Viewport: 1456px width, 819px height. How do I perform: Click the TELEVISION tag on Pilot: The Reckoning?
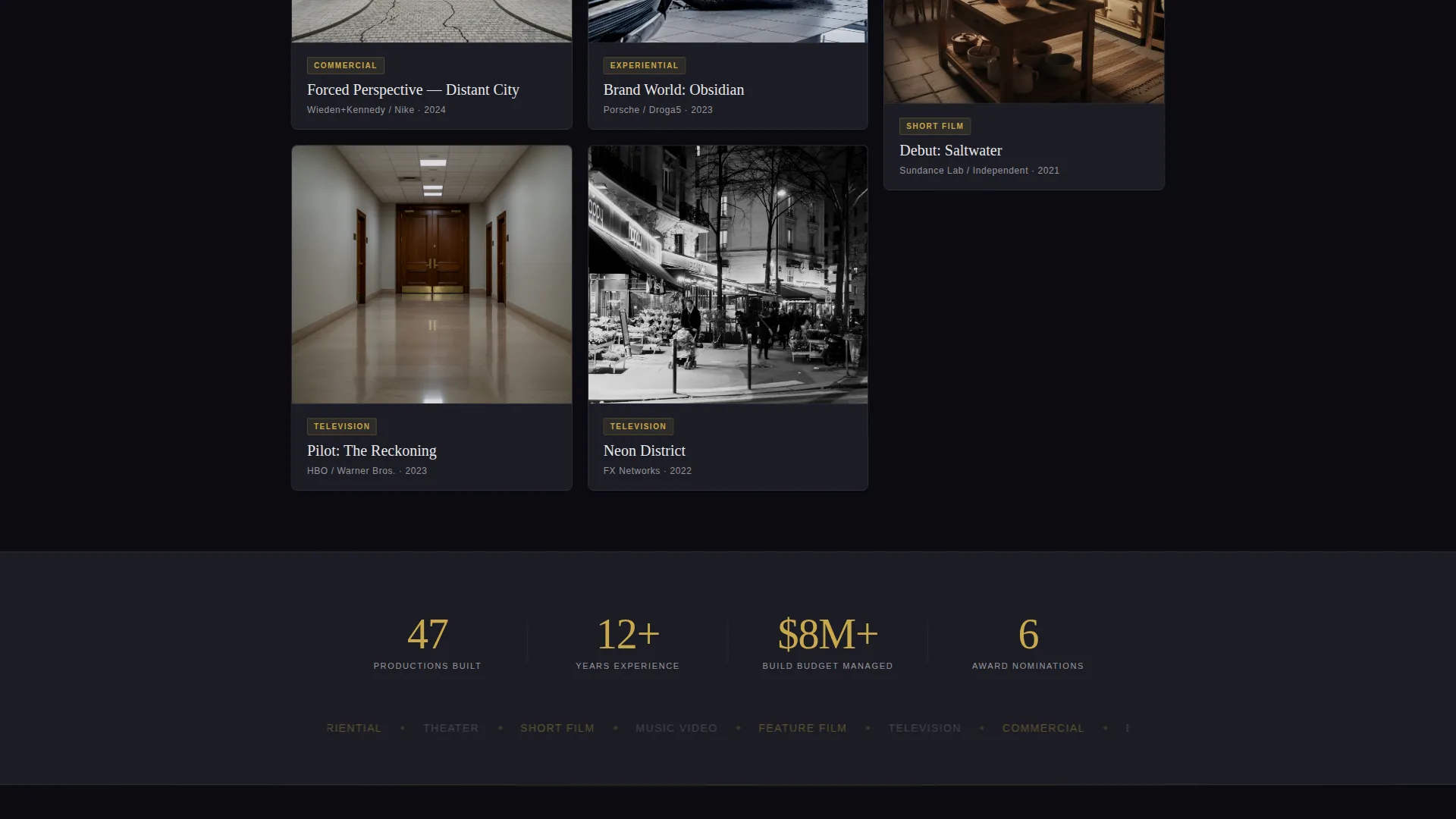(x=341, y=426)
